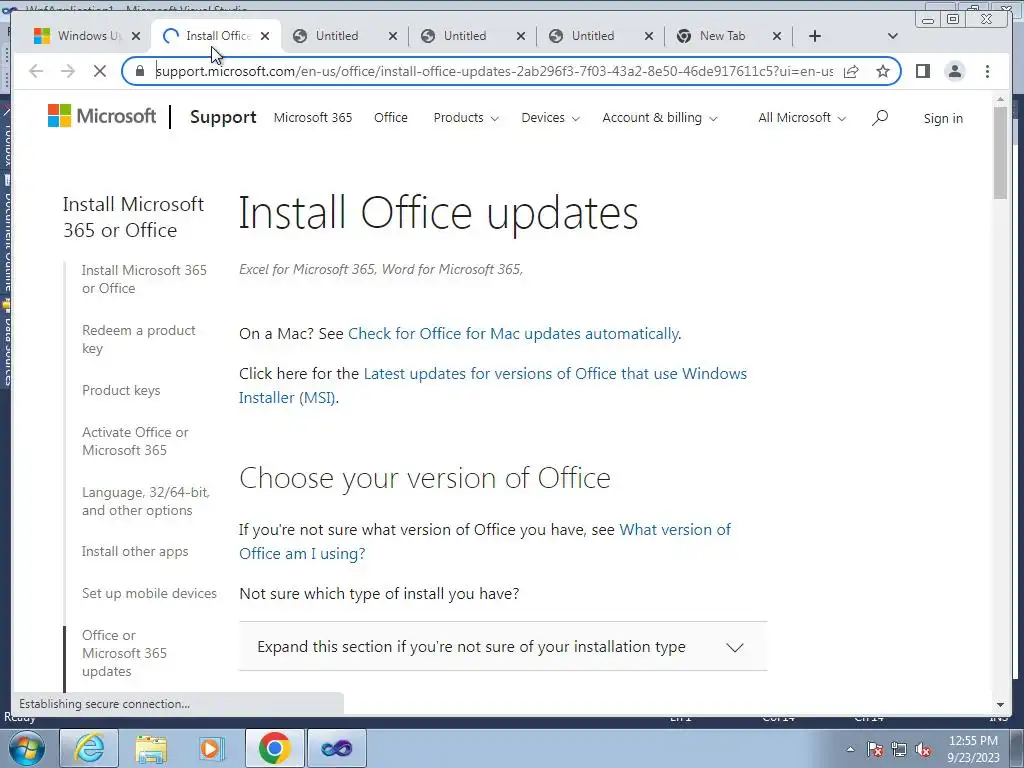The image size is (1024, 768).
Task: Click the page vertical scrollbar thumb
Action: tap(1000, 153)
